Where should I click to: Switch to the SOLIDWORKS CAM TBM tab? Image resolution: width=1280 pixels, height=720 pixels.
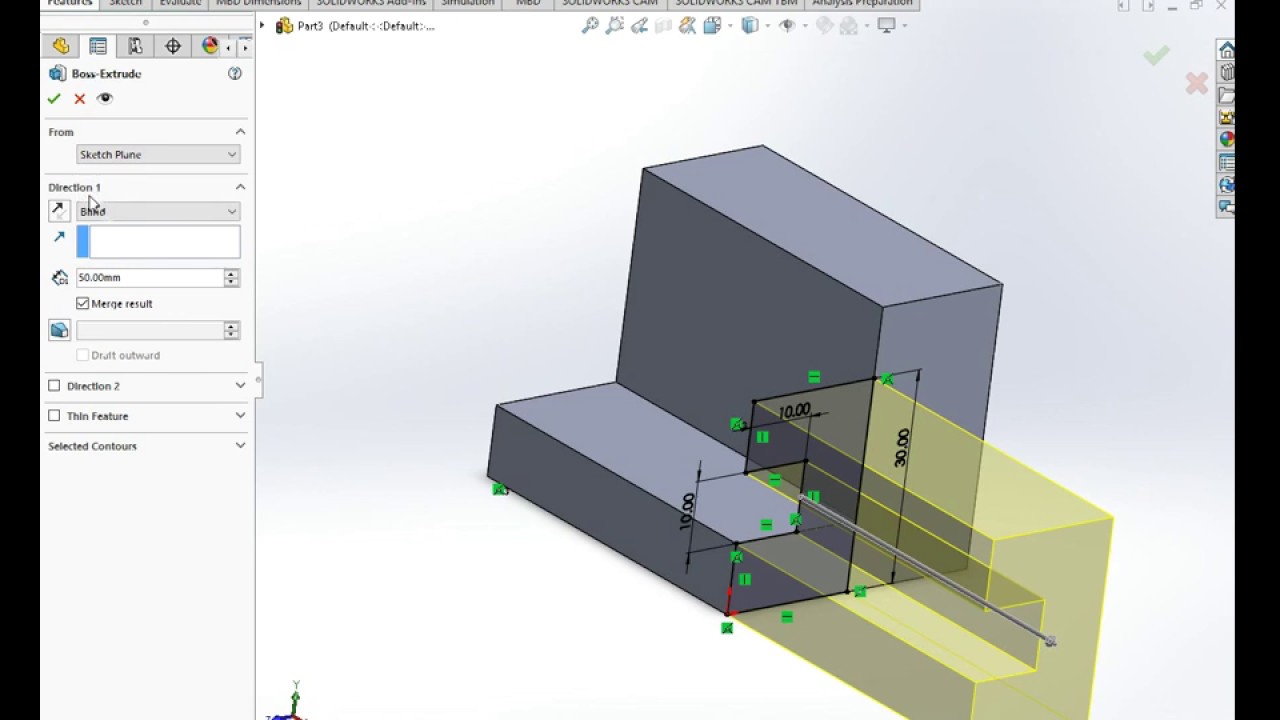pos(736,3)
